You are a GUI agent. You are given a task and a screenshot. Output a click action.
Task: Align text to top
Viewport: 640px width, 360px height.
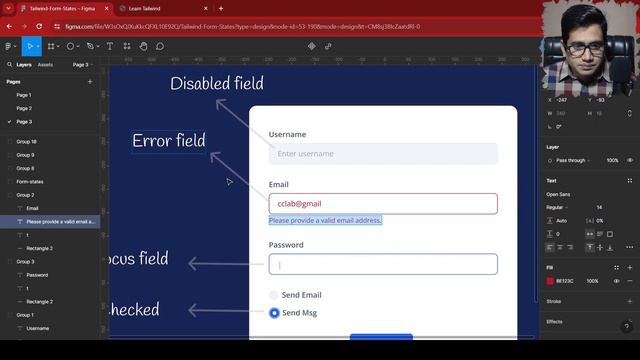[590, 247]
